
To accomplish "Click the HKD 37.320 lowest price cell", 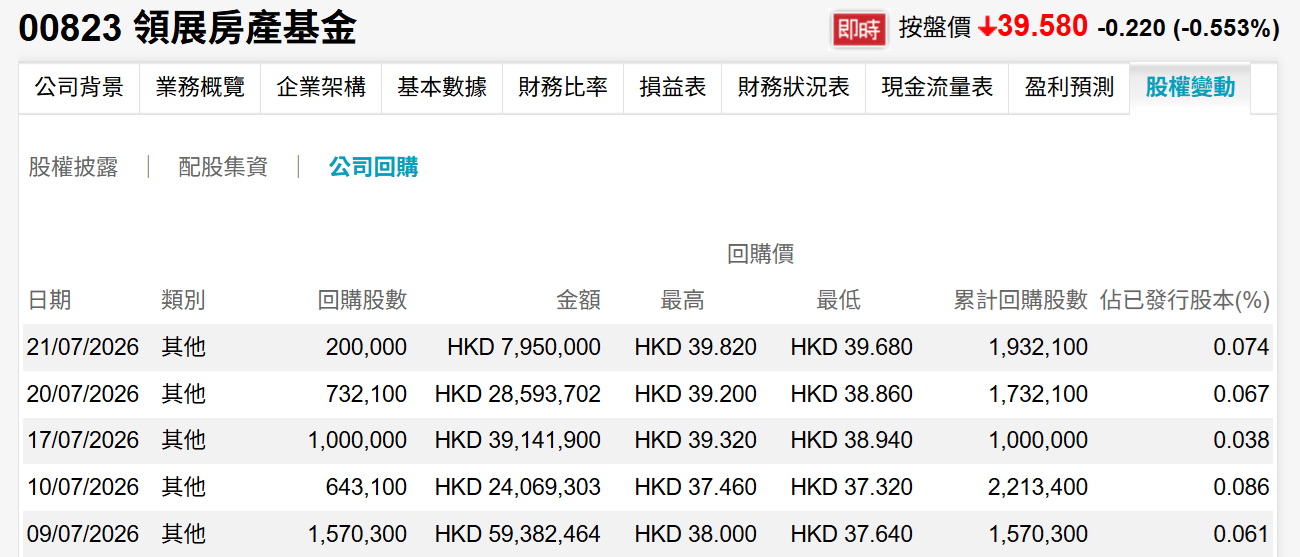I will 852,487.
